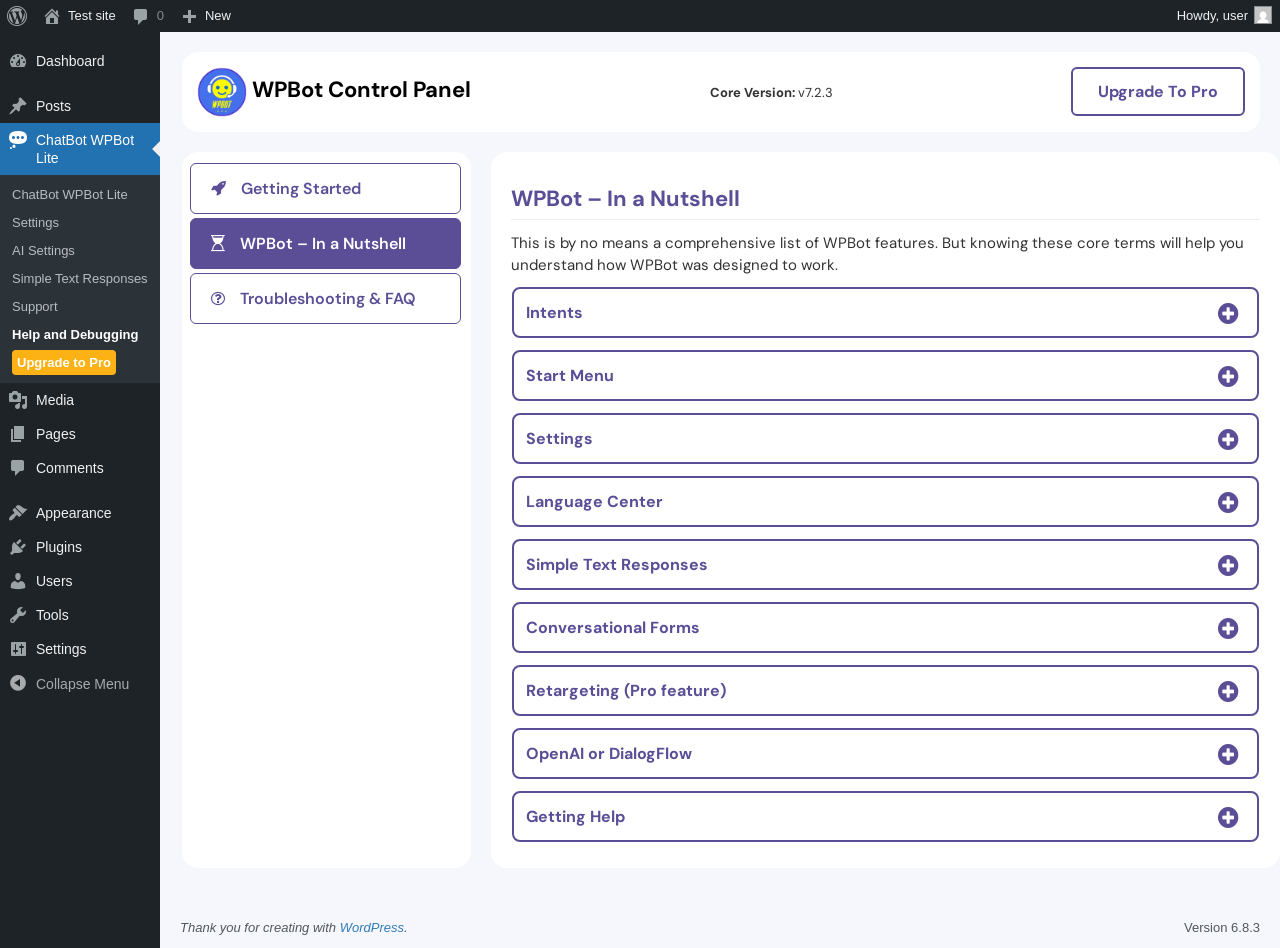Viewport: 1280px width, 948px height.
Task: Open AI Settings in the sidebar submenu
Action: pos(43,250)
